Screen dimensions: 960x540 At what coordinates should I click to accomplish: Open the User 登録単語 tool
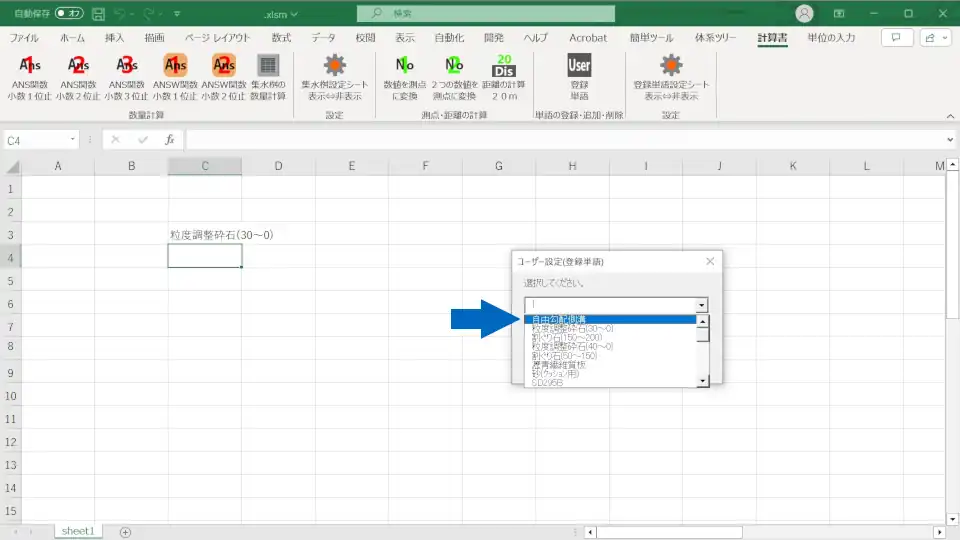point(579,77)
